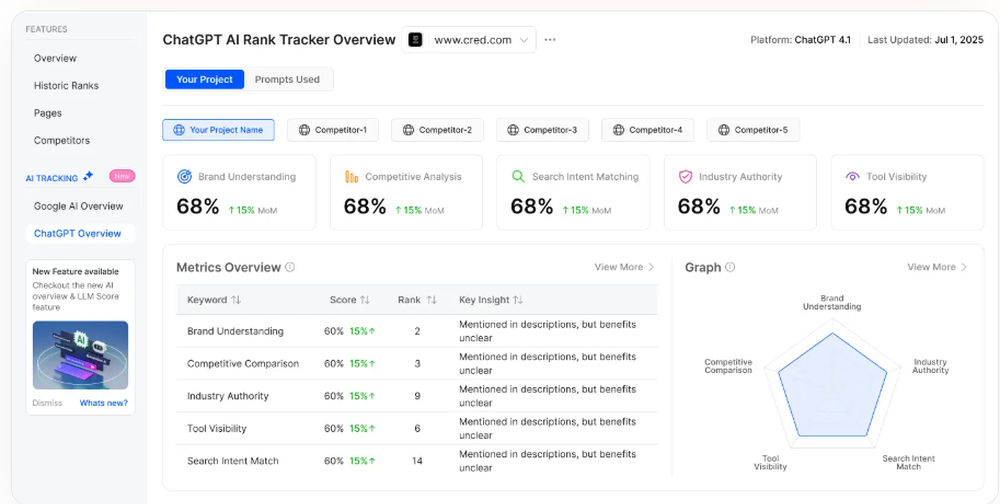This screenshot has height=504, width=1000.
Task: Open the www.cred.com domain dropdown
Action: (x=469, y=40)
